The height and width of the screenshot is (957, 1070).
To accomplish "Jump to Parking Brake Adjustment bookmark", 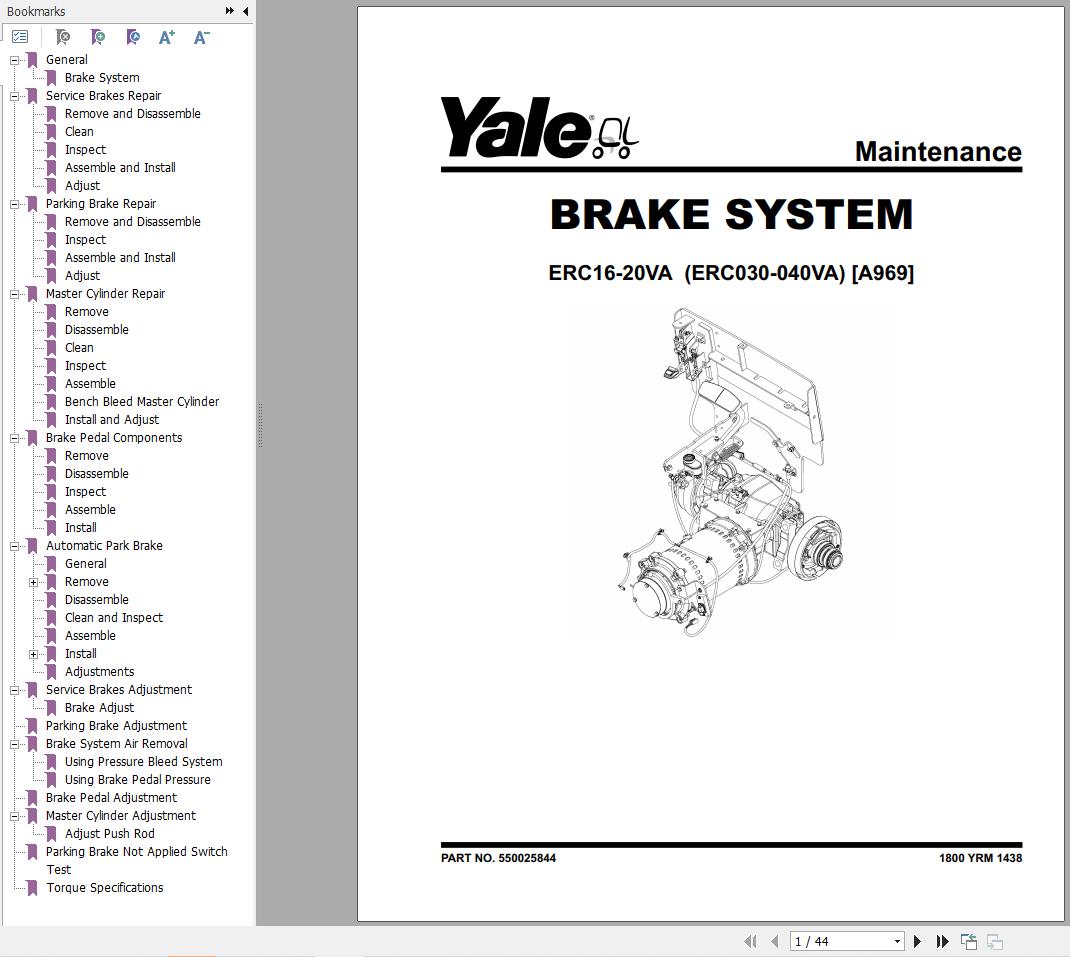I will 116,726.
